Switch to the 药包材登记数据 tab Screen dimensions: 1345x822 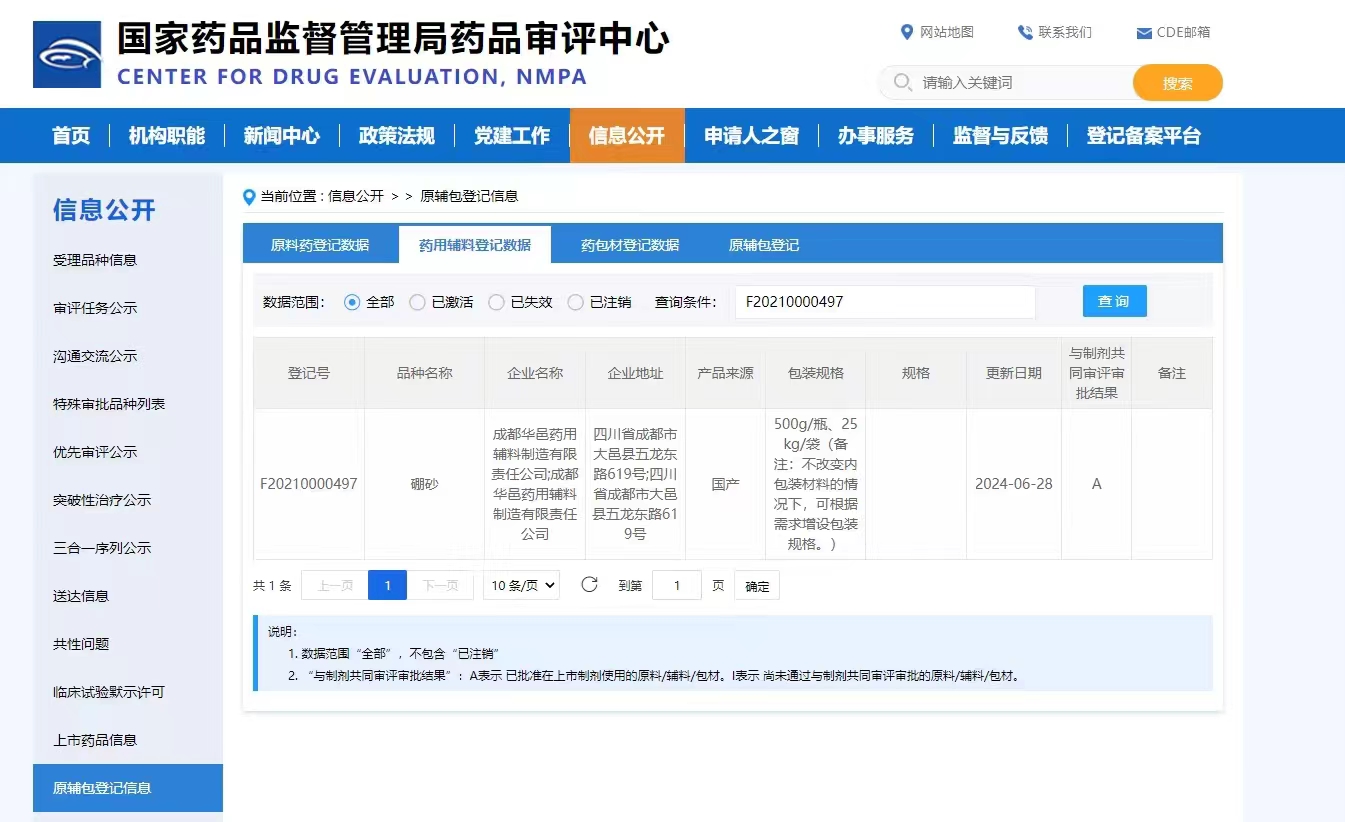click(630, 245)
